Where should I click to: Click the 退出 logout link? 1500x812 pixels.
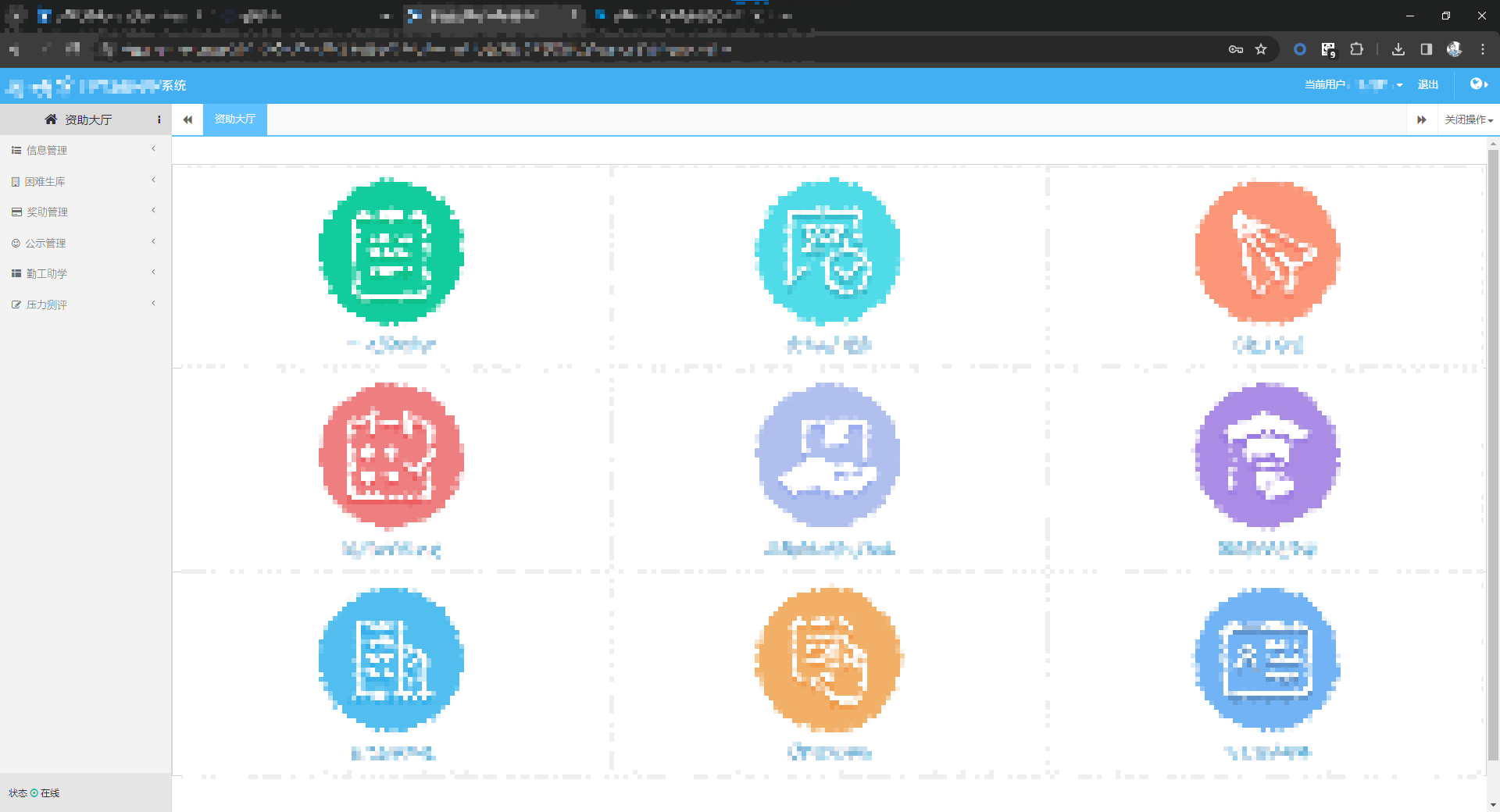point(1427,84)
